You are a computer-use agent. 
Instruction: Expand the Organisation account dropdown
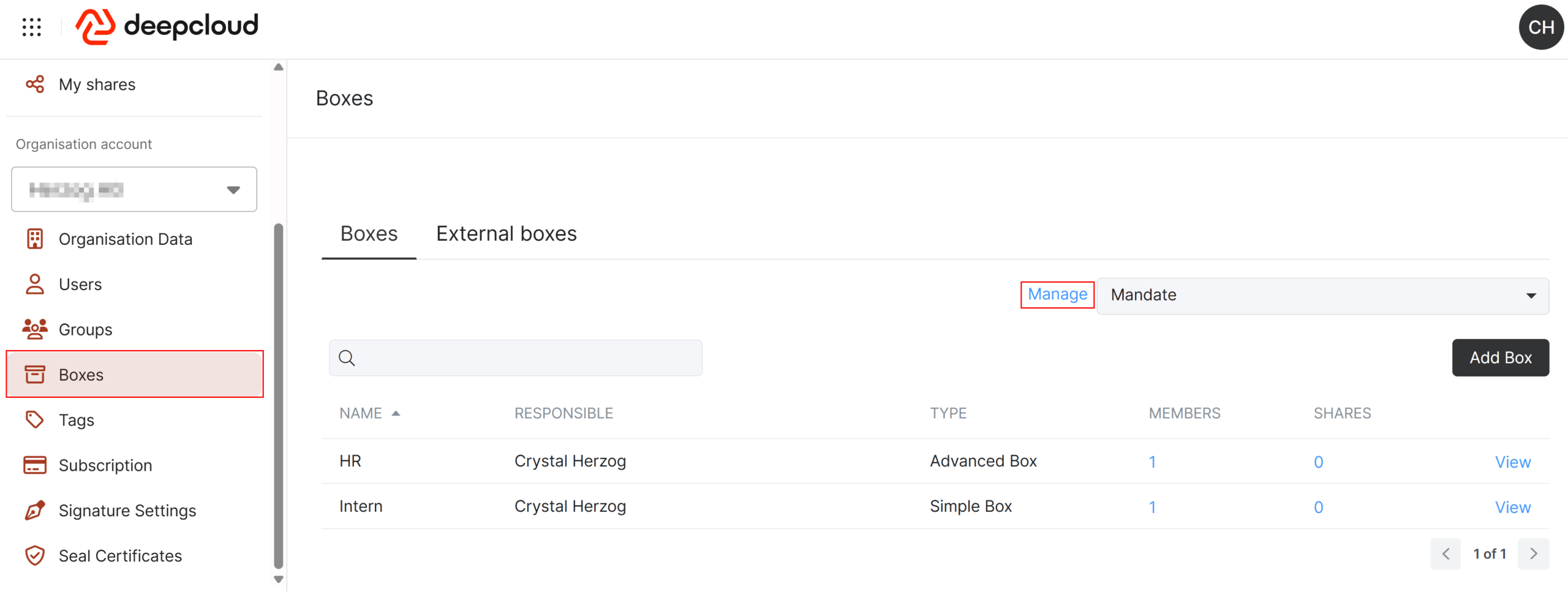pyautogui.click(x=134, y=189)
